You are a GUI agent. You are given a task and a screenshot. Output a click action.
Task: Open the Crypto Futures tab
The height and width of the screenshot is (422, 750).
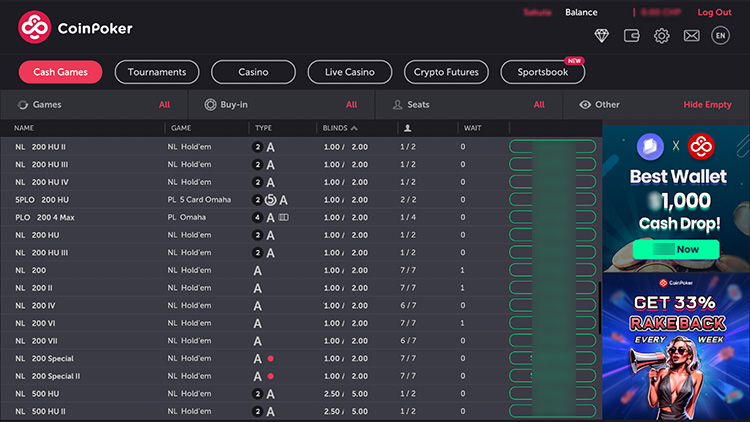[446, 72]
